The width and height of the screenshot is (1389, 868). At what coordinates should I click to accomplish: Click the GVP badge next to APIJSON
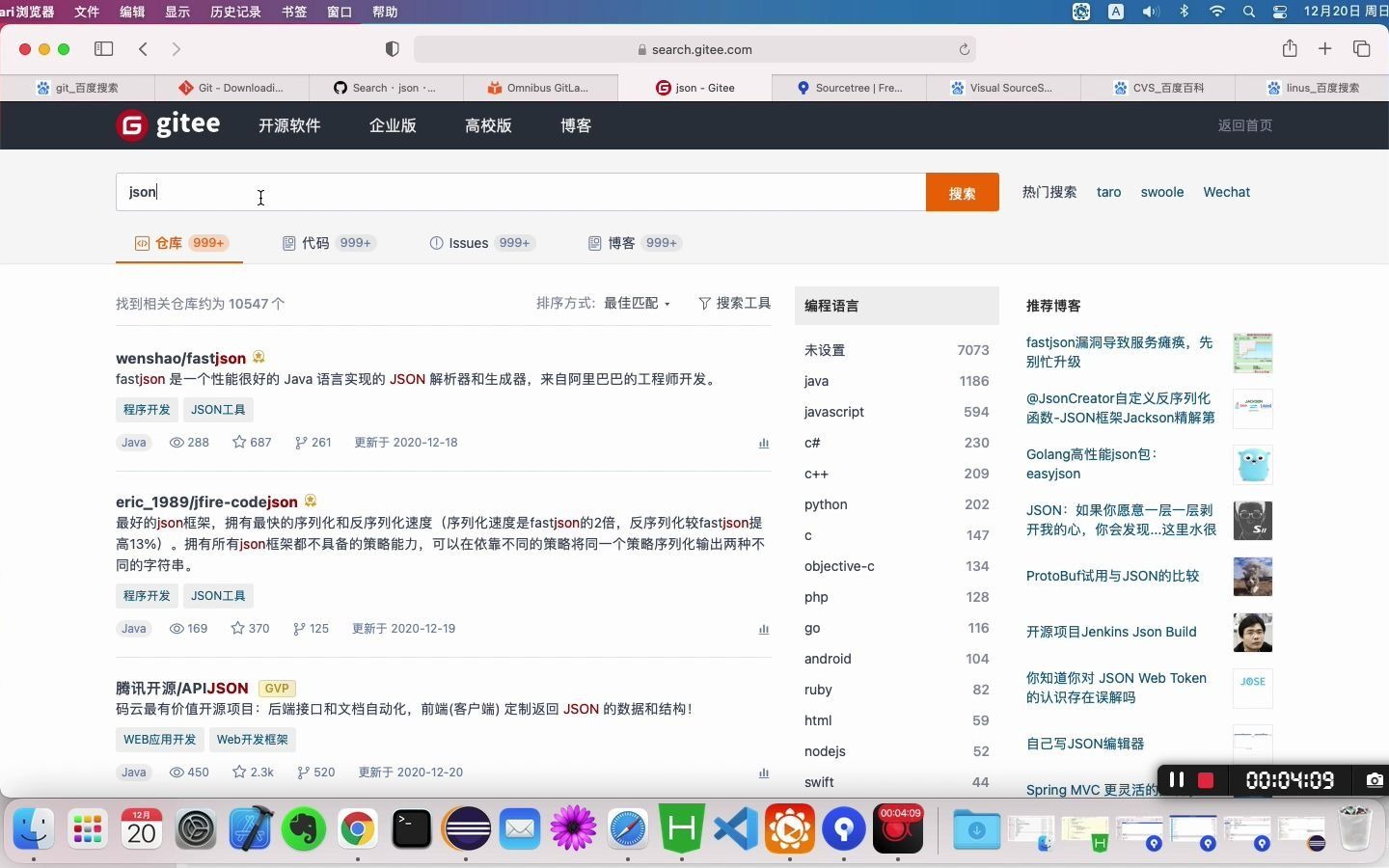(x=277, y=689)
